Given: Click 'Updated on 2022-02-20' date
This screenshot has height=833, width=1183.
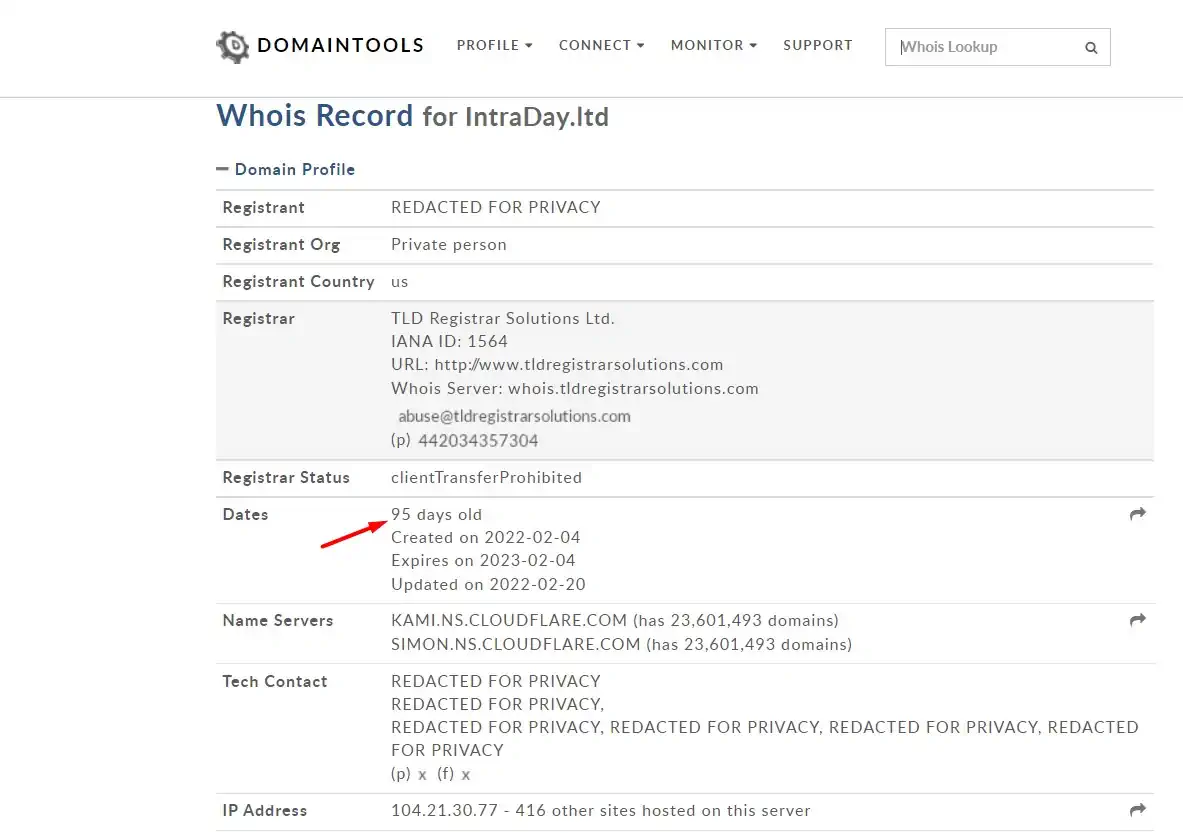Looking at the screenshot, I should click(488, 584).
